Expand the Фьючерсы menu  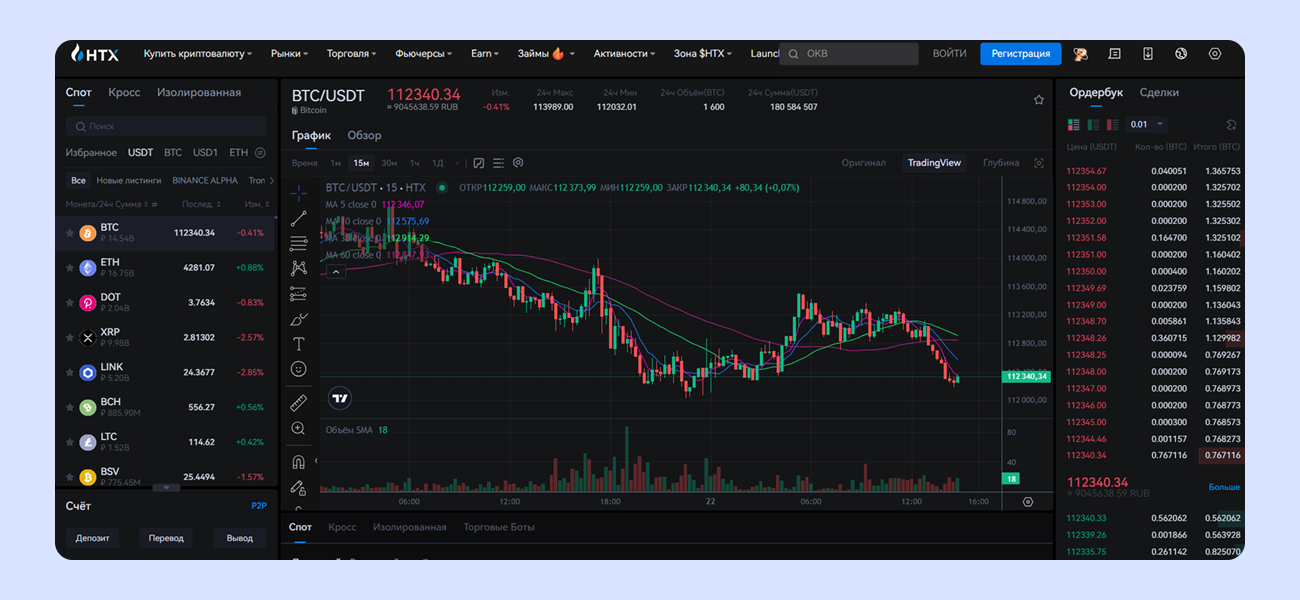click(423, 54)
